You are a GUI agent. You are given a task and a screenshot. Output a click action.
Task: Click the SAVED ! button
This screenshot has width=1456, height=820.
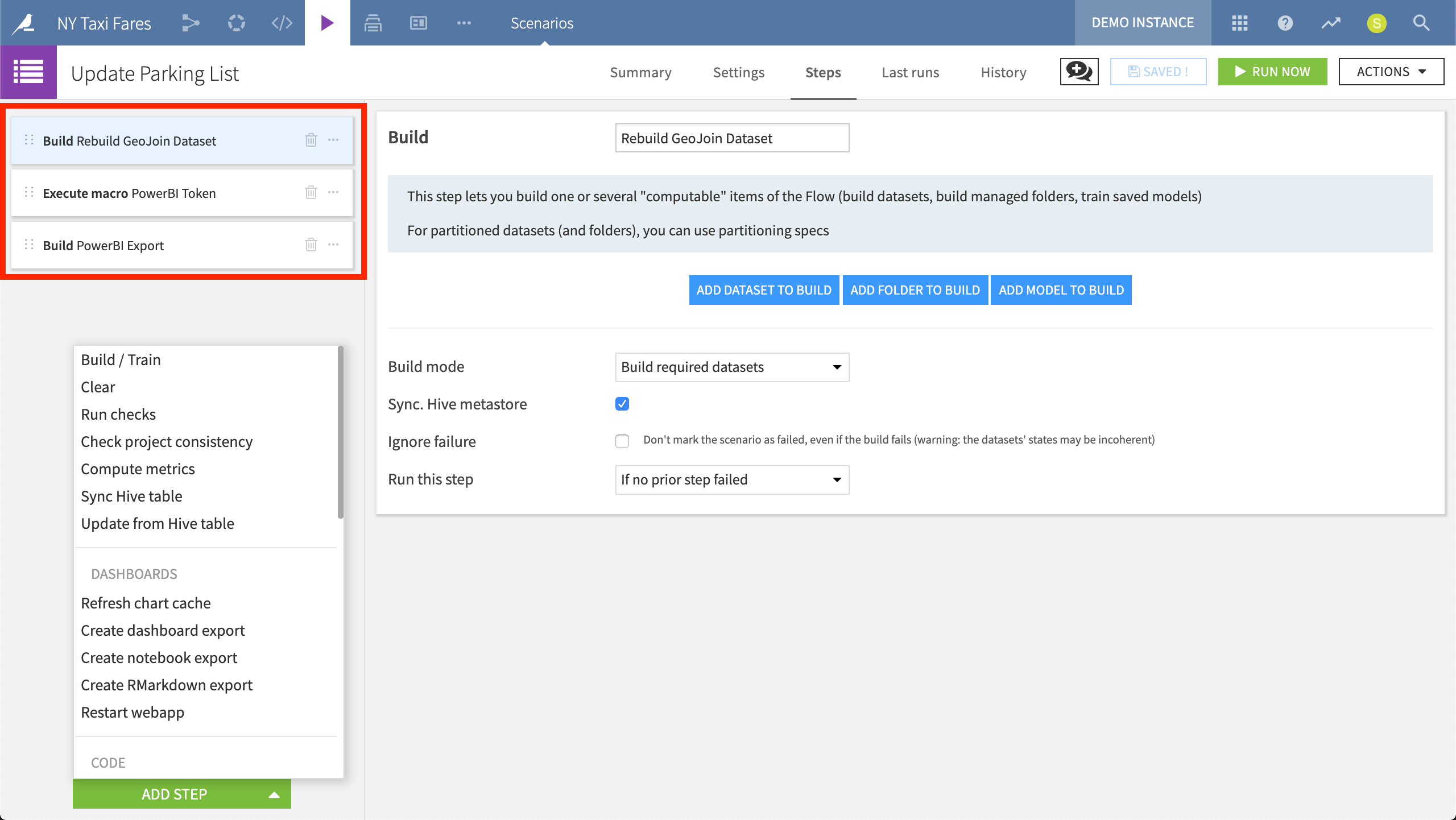1158,72
